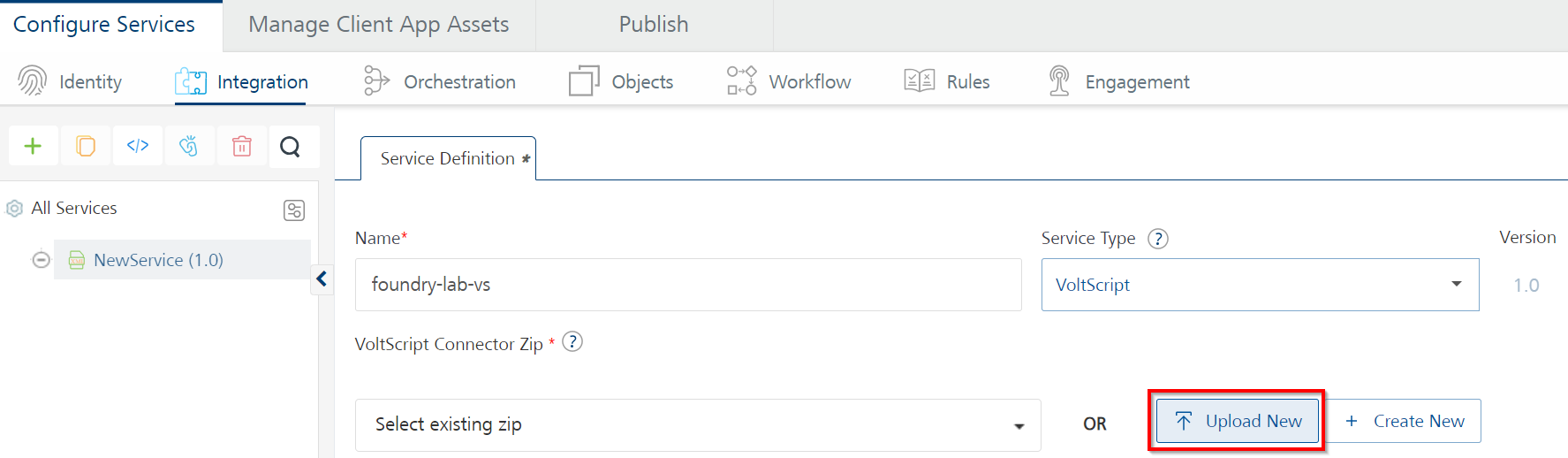
Task: Click the red trash delete icon
Action: click(x=242, y=146)
